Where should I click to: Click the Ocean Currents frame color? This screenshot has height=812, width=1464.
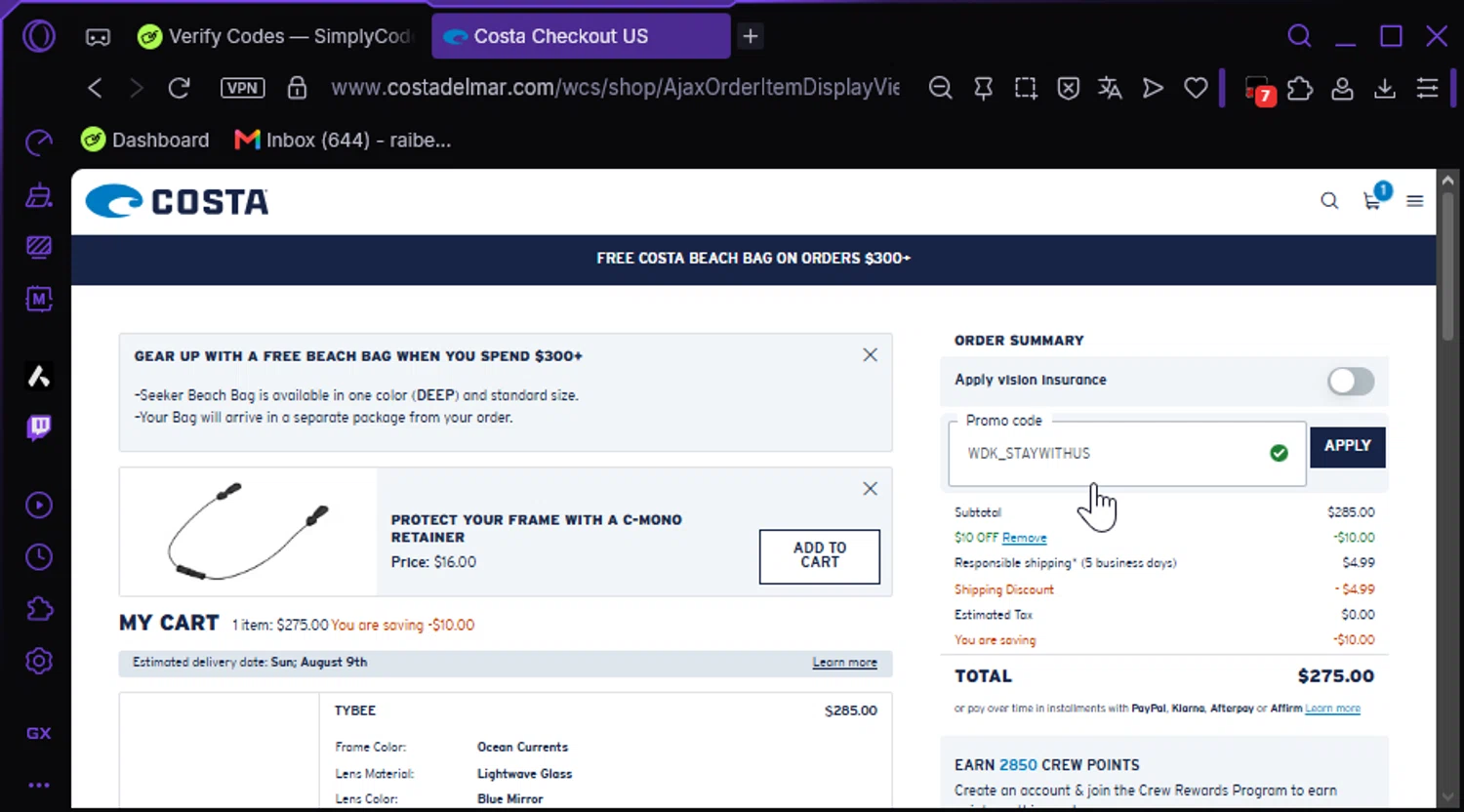pos(522,748)
